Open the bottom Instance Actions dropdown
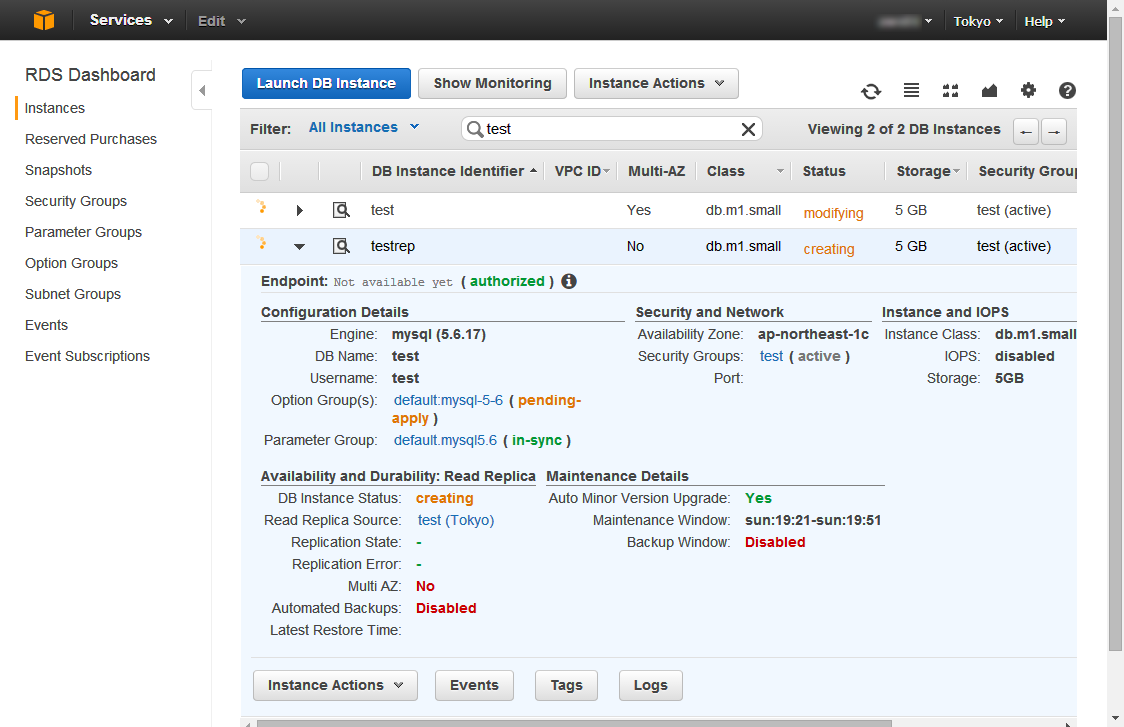 coord(335,685)
